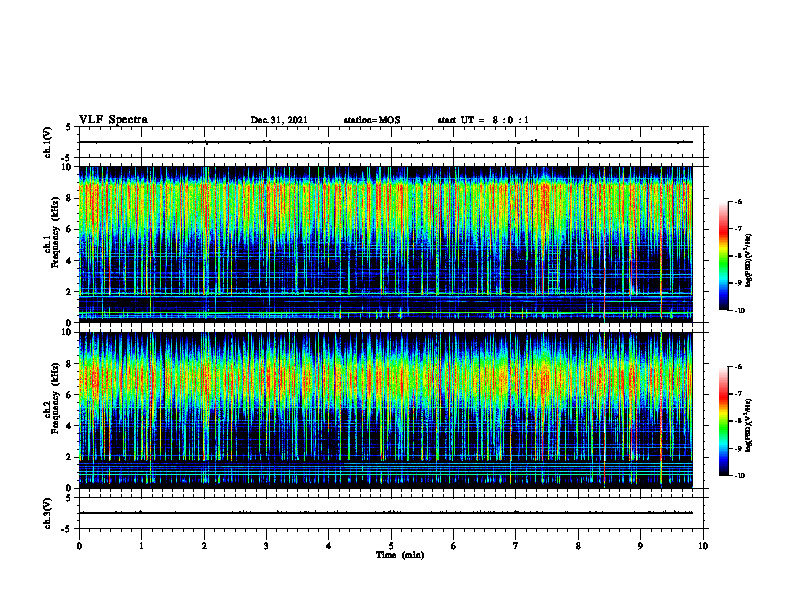The width and height of the screenshot is (792, 612).
Task: Click the ch.1 'Frequency (kHz)' axis label
Action: (55, 232)
